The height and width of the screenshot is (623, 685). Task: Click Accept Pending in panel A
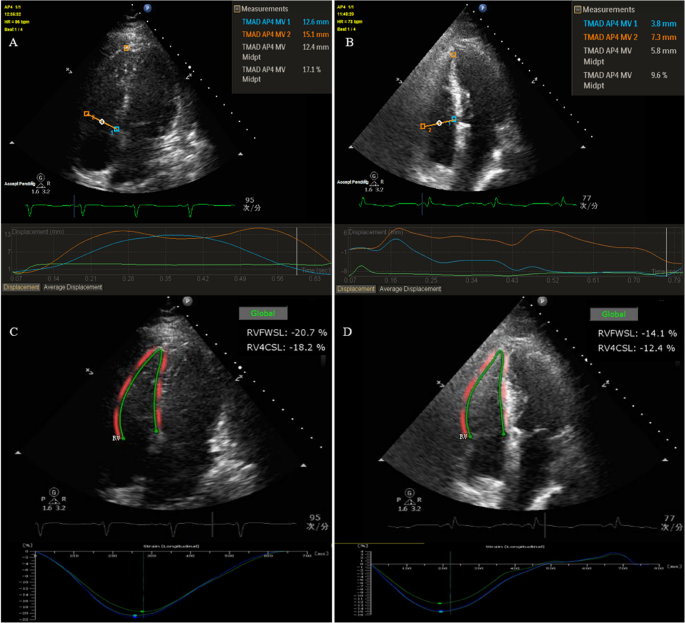[x=20, y=183]
